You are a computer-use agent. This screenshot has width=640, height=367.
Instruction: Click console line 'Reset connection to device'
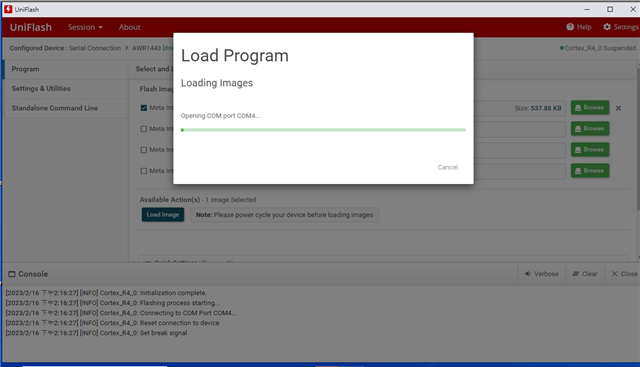112,323
